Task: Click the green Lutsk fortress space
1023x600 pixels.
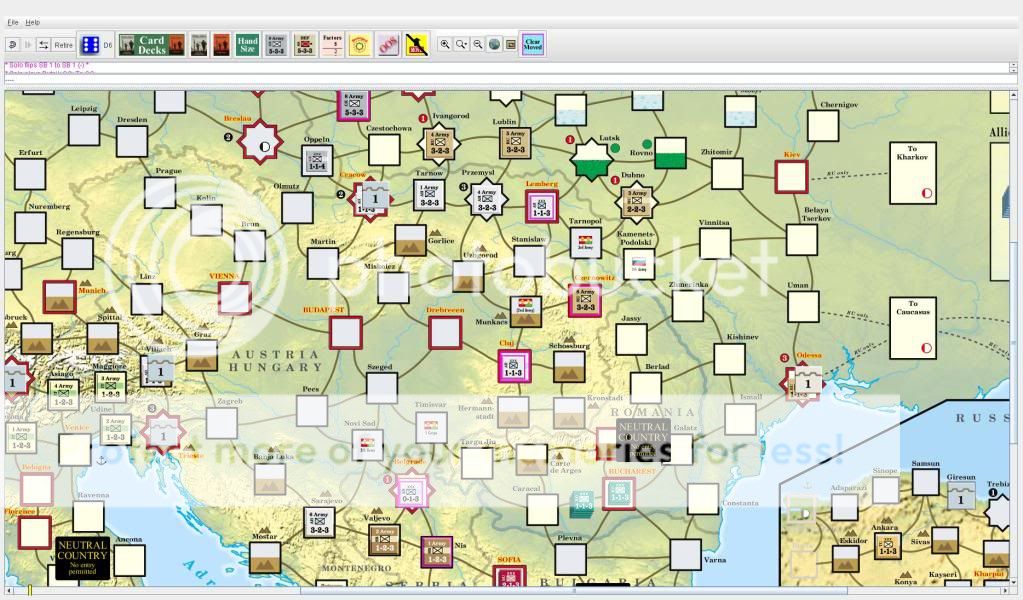Action: coord(590,159)
